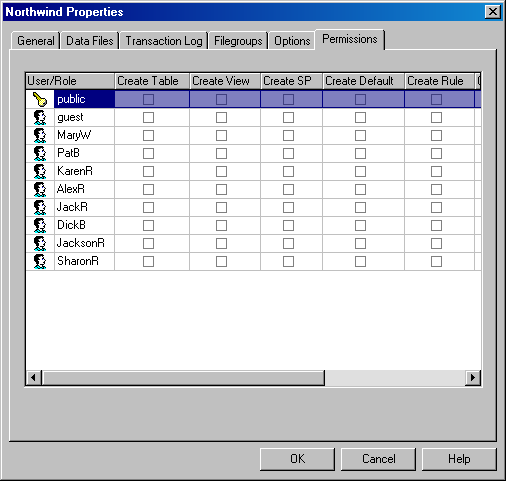
Task: Enable Create Rule for SharonR
Action: [x=436, y=261]
